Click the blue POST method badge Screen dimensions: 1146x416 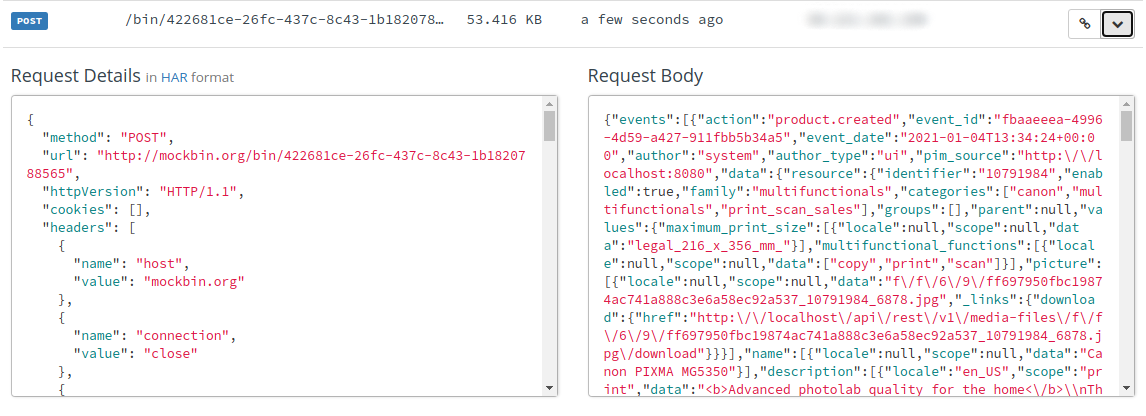click(x=29, y=20)
